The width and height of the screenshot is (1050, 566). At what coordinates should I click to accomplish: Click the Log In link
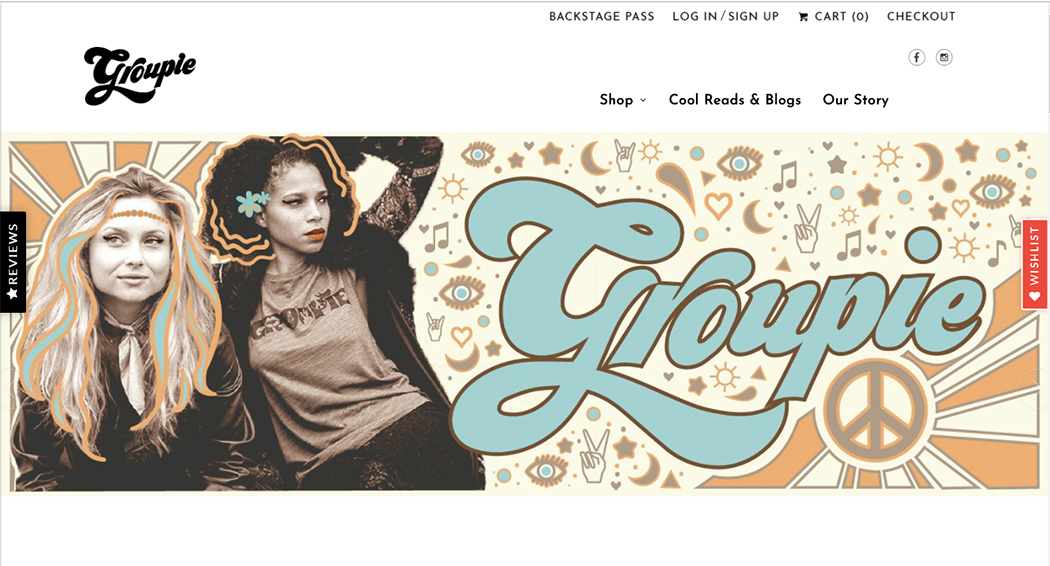[694, 17]
